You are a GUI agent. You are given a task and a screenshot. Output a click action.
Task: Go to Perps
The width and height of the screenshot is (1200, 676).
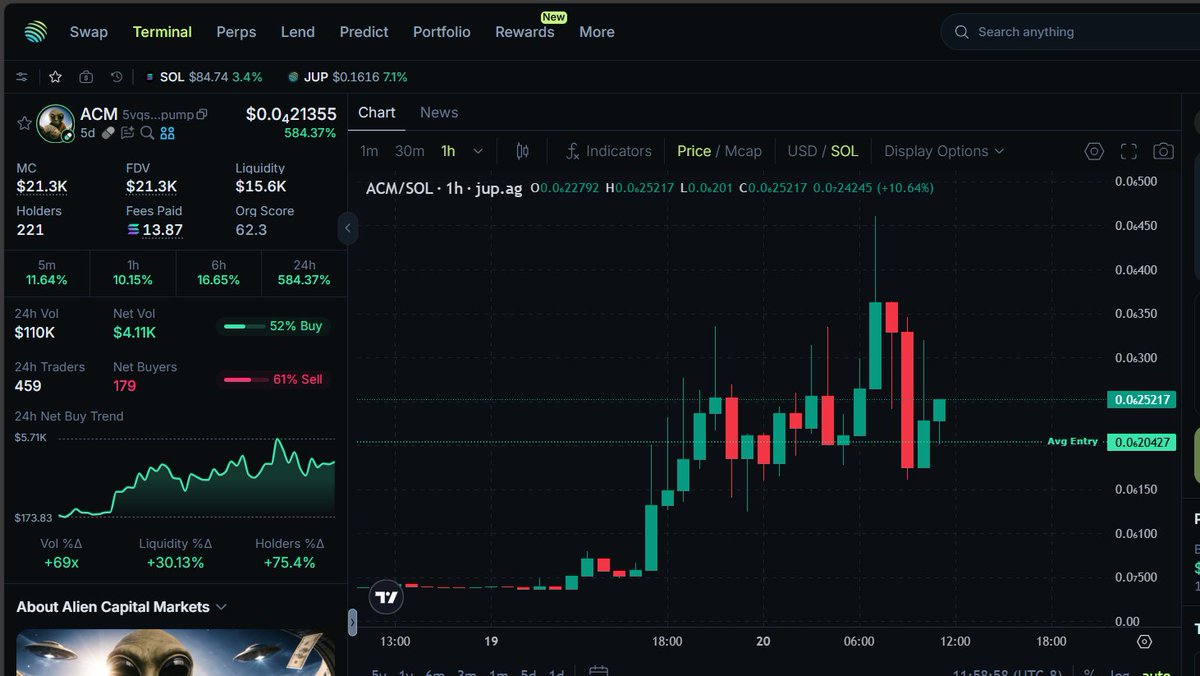tap(236, 32)
